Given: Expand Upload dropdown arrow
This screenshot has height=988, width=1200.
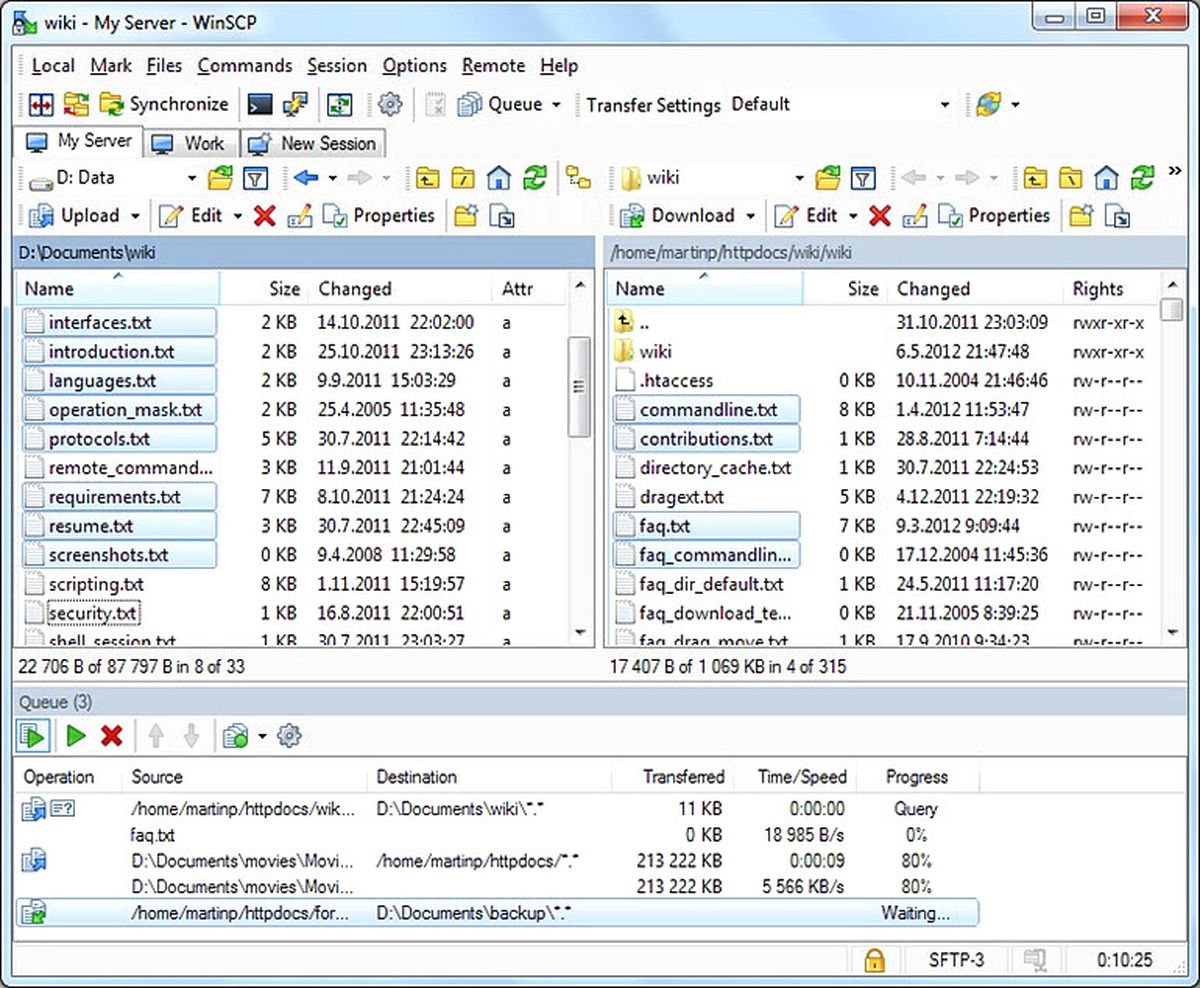Looking at the screenshot, I should click(x=136, y=215).
